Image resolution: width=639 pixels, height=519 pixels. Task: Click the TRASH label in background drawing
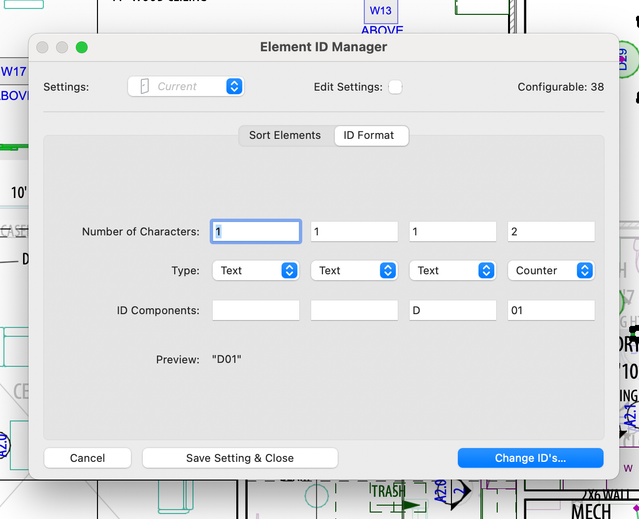pyautogui.click(x=388, y=491)
